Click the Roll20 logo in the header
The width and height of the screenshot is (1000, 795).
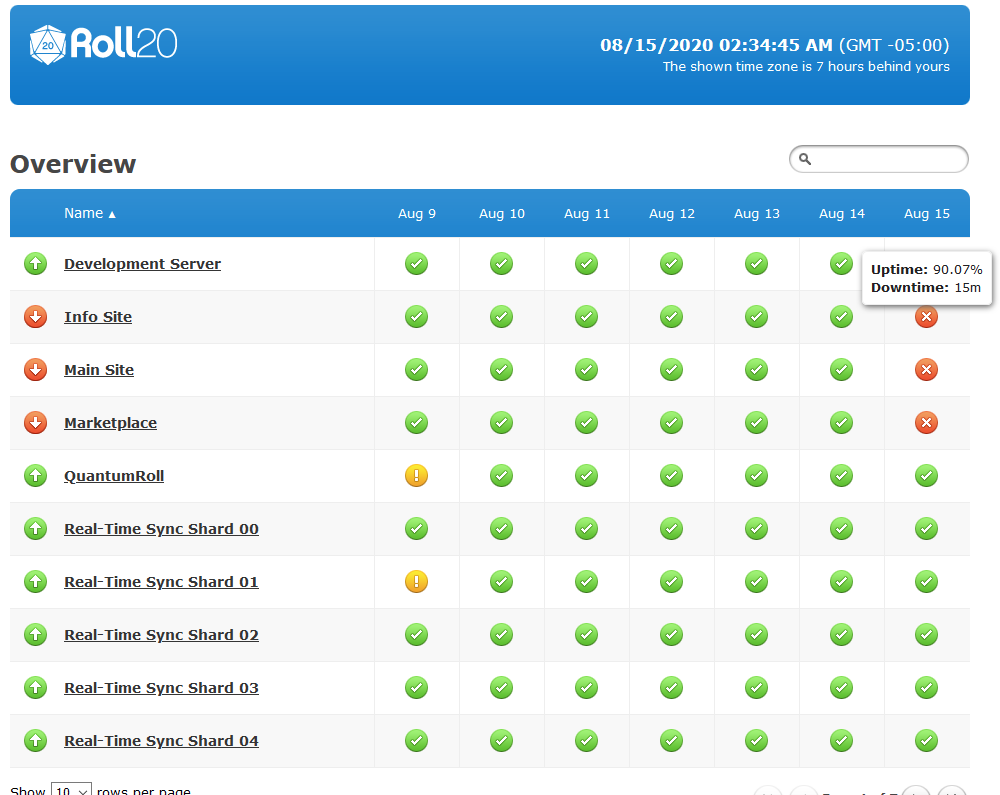pos(103,44)
